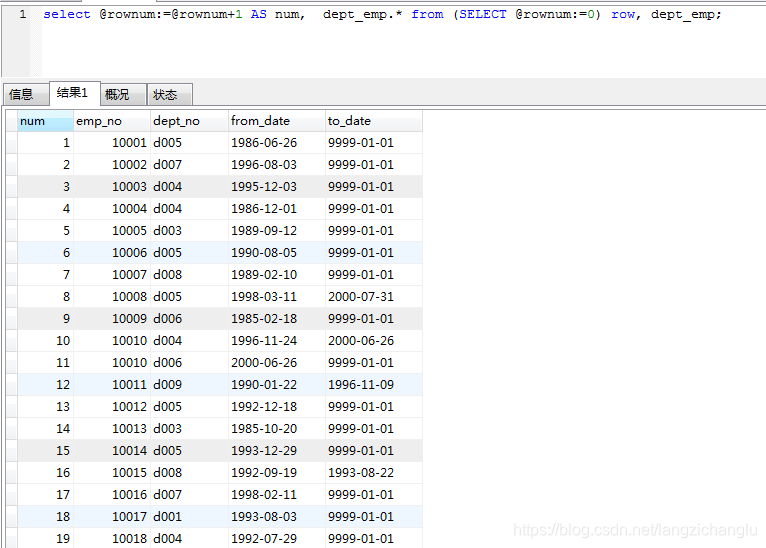Click into the SQL query editor line
This screenshot has height=548, width=766.
pos(382,14)
